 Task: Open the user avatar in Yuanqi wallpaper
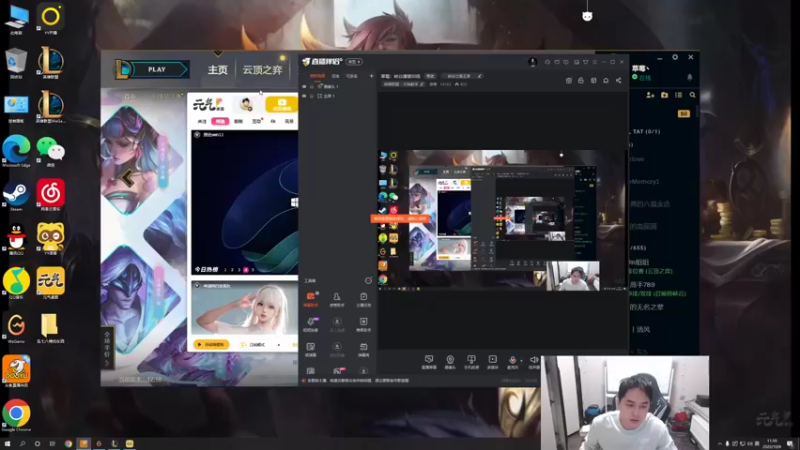[x=246, y=104]
